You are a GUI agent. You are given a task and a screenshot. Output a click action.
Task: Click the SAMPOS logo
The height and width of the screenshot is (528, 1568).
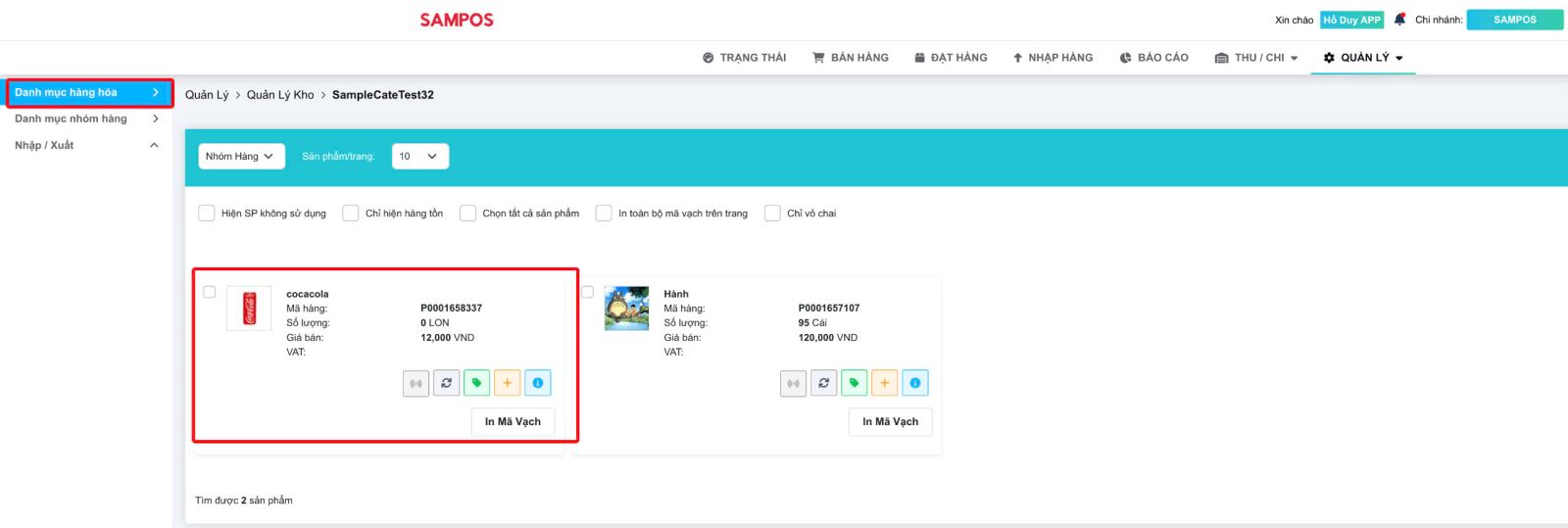click(457, 20)
